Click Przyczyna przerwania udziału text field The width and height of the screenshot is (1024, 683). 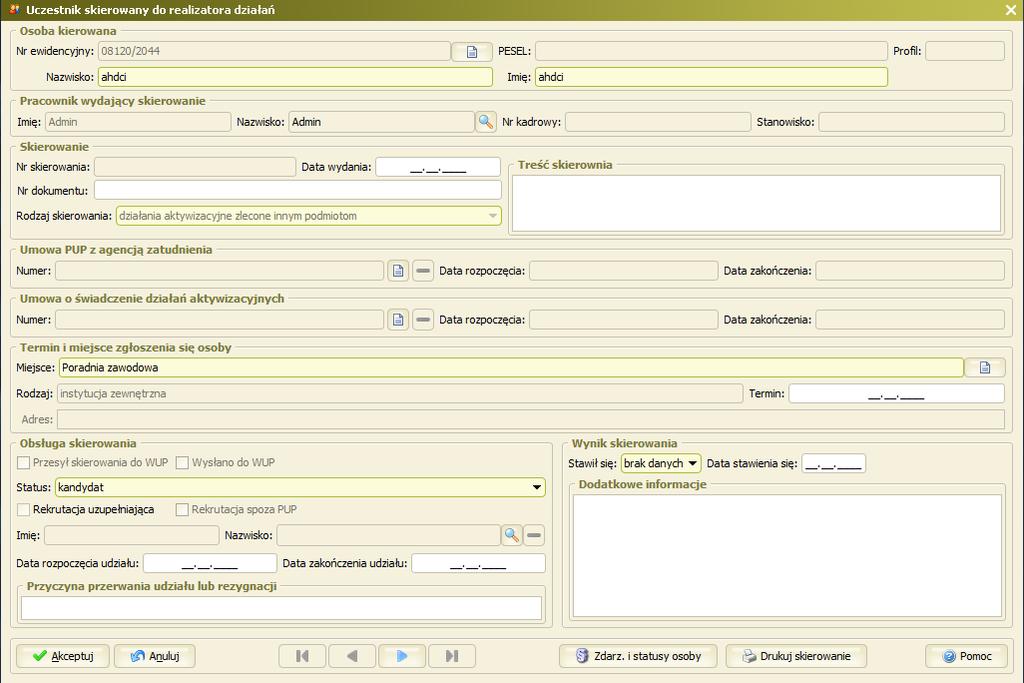pos(281,608)
